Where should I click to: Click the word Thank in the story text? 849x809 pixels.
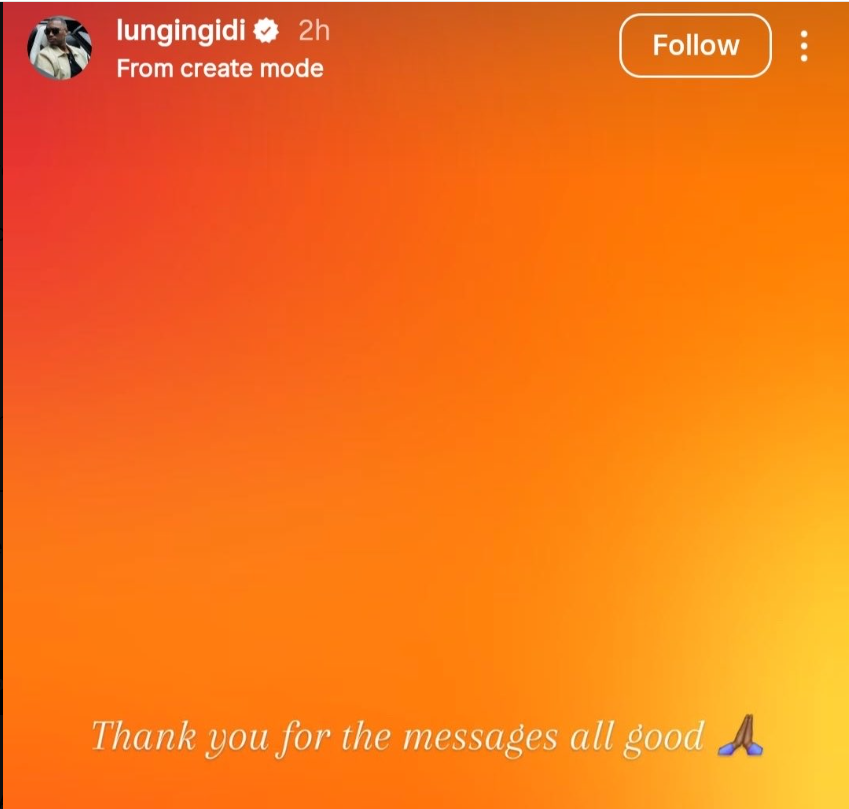pos(144,735)
